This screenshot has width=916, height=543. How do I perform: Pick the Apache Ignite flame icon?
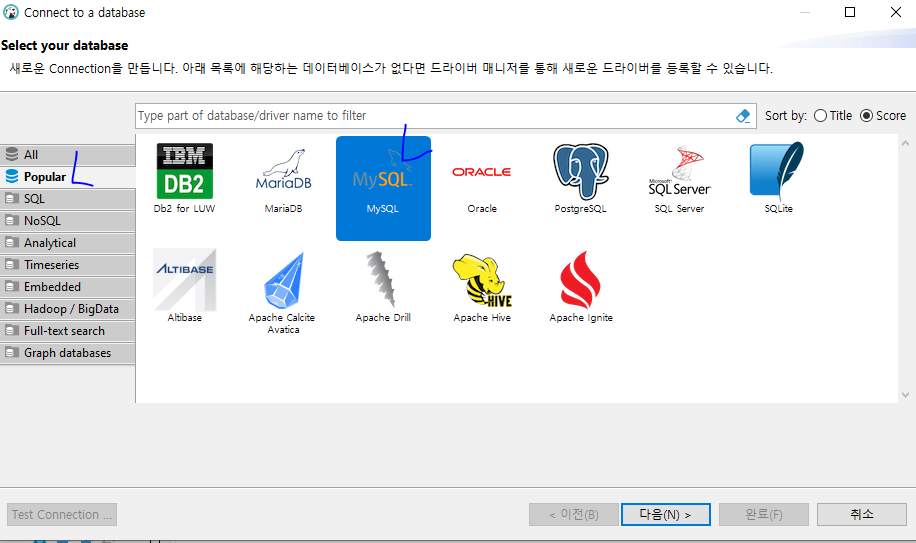581,280
